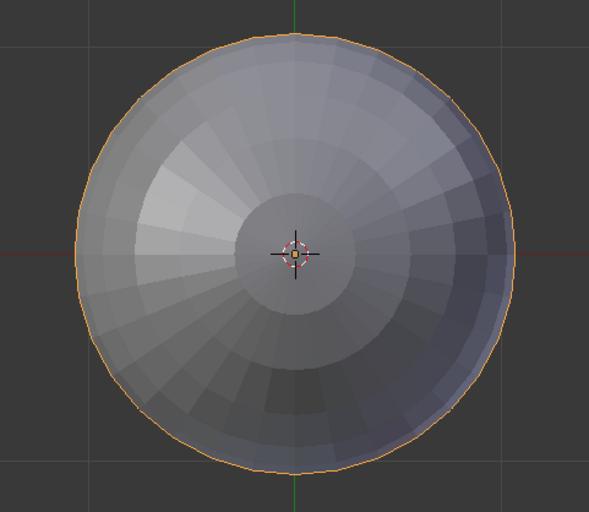Click the bottom-right grid line intersection

point(501,460)
